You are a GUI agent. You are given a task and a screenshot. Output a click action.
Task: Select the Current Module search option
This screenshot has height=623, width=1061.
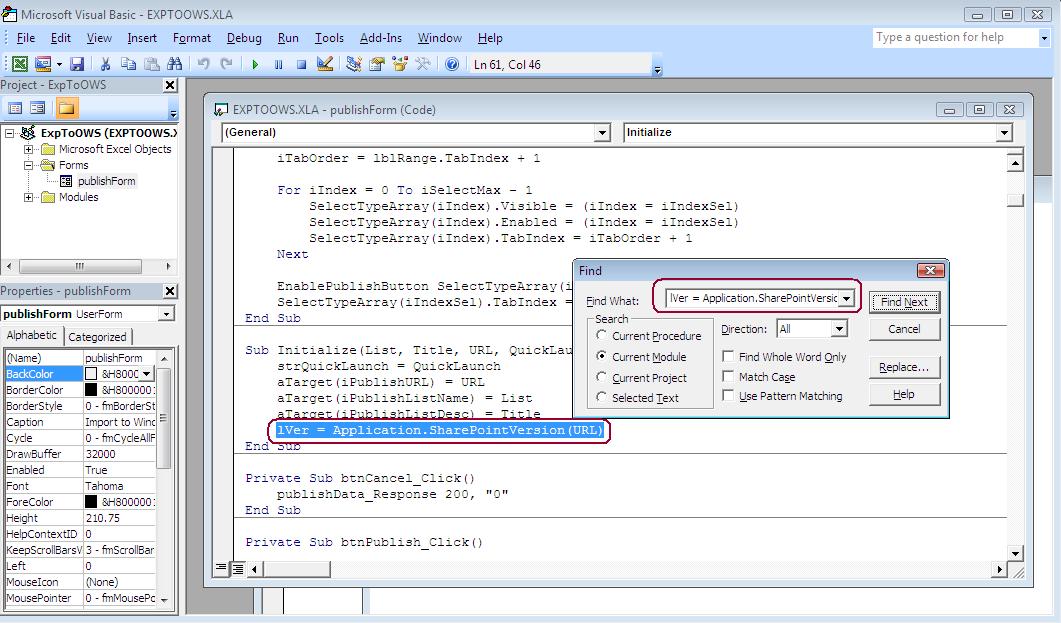(601, 356)
